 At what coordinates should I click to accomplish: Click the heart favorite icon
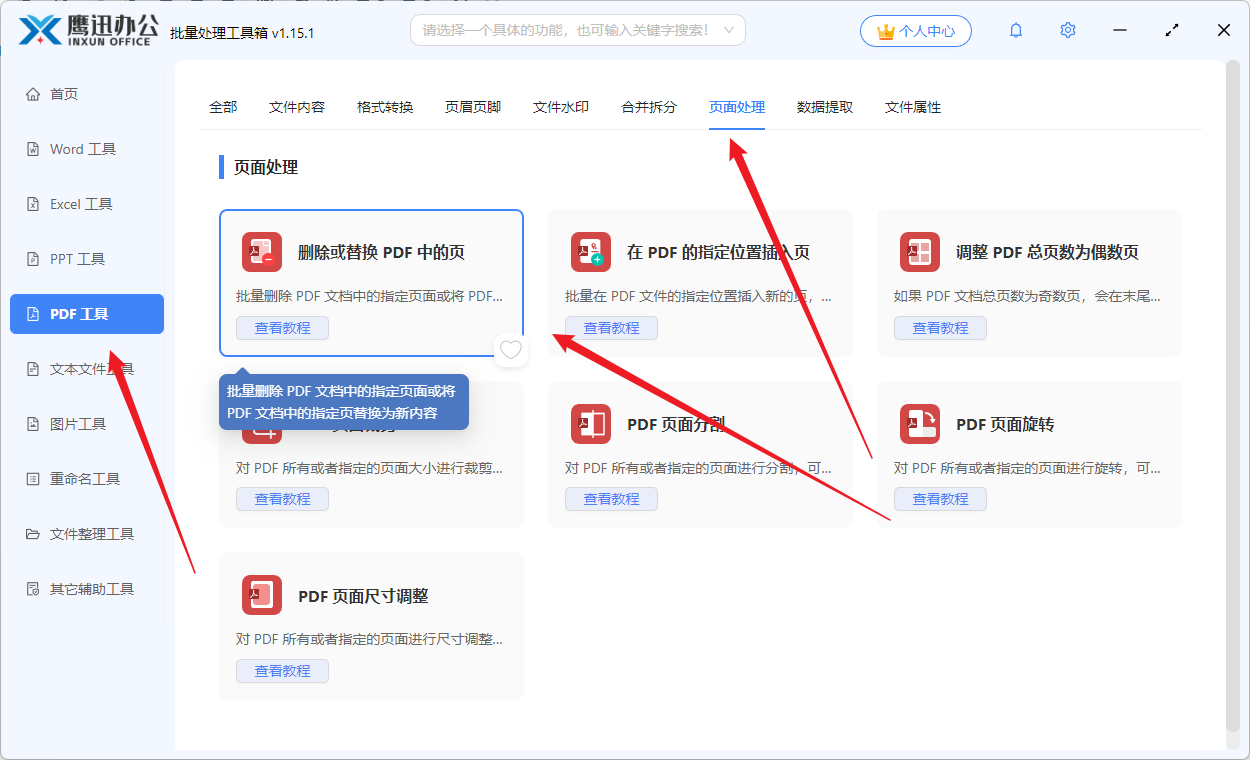tap(511, 350)
